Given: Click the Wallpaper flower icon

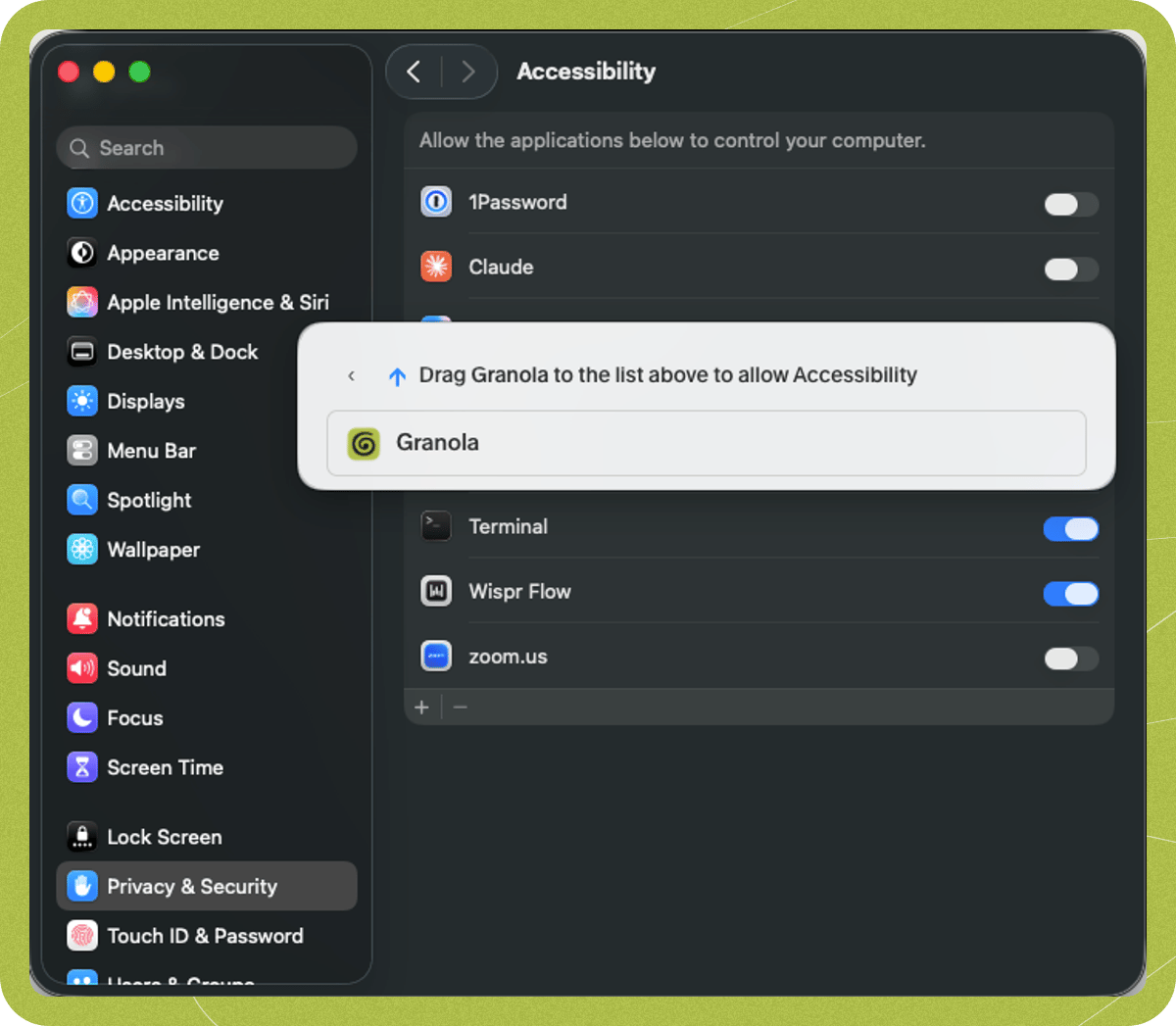Looking at the screenshot, I should coord(82,550).
